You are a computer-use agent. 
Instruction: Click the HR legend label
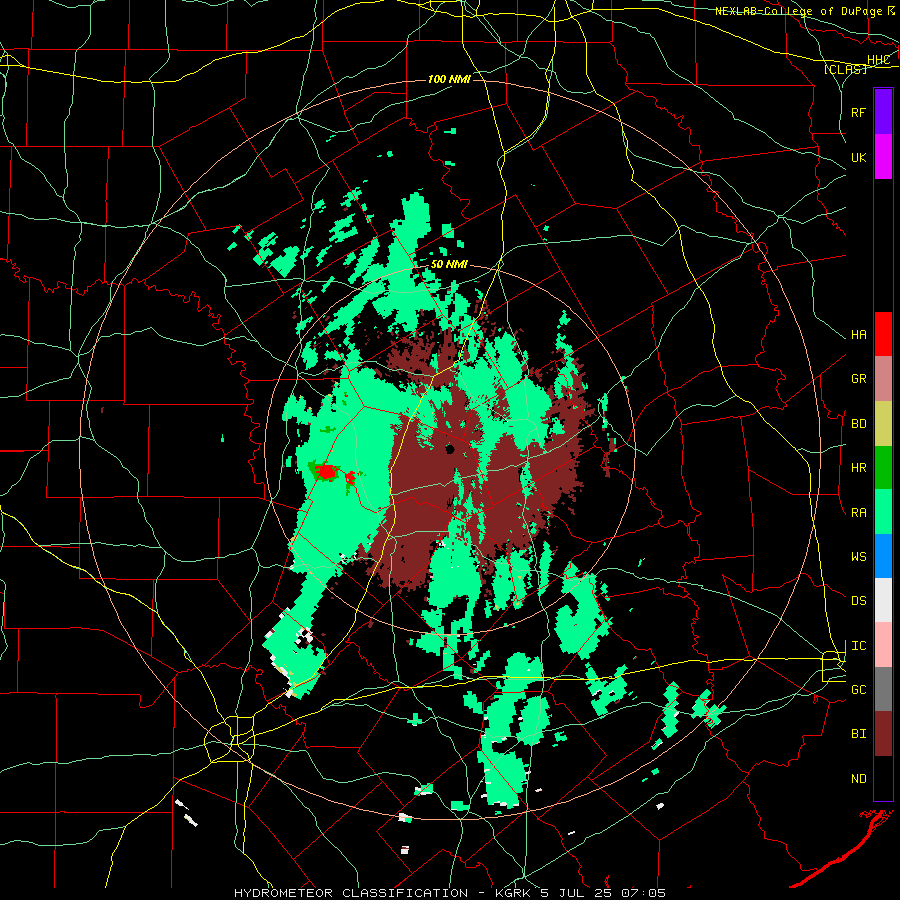(x=859, y=468)
